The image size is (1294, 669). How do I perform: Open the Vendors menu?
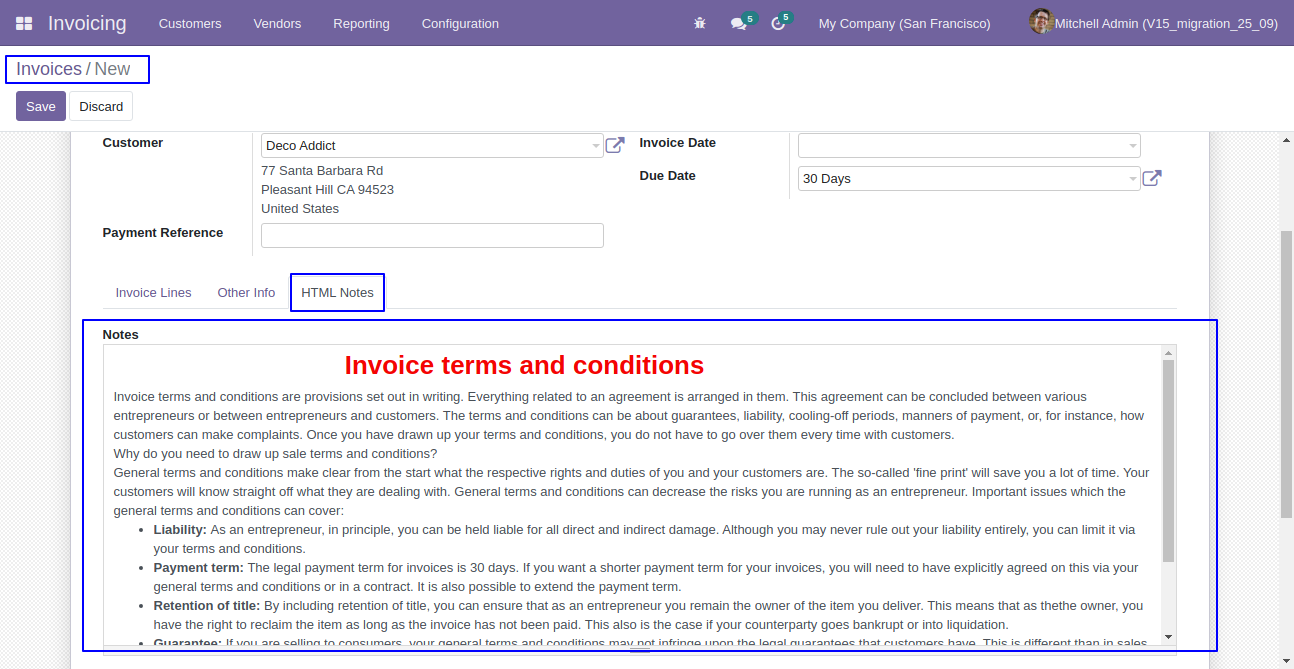click(277, 23)
